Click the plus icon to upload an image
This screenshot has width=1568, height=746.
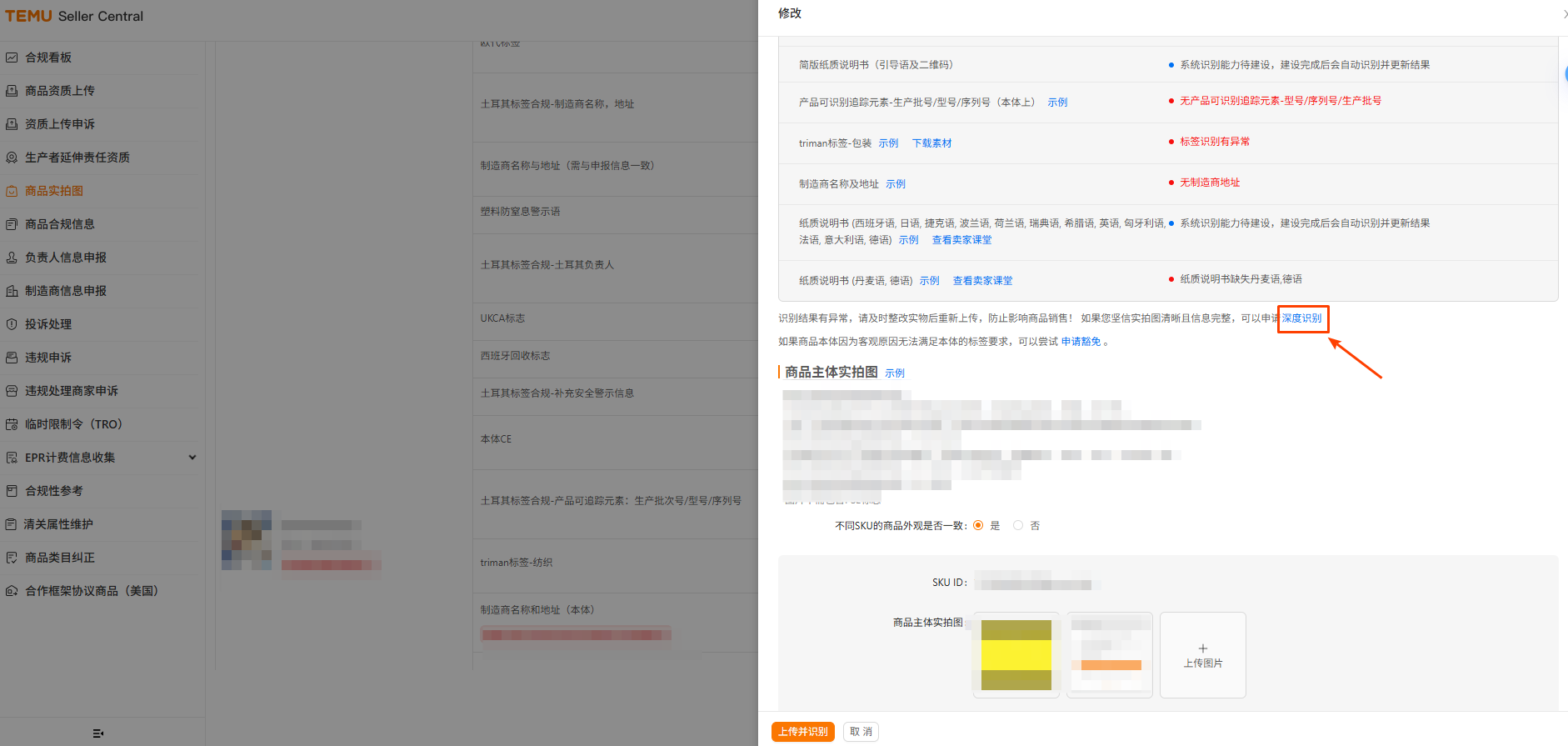[x=1203, y=648]
